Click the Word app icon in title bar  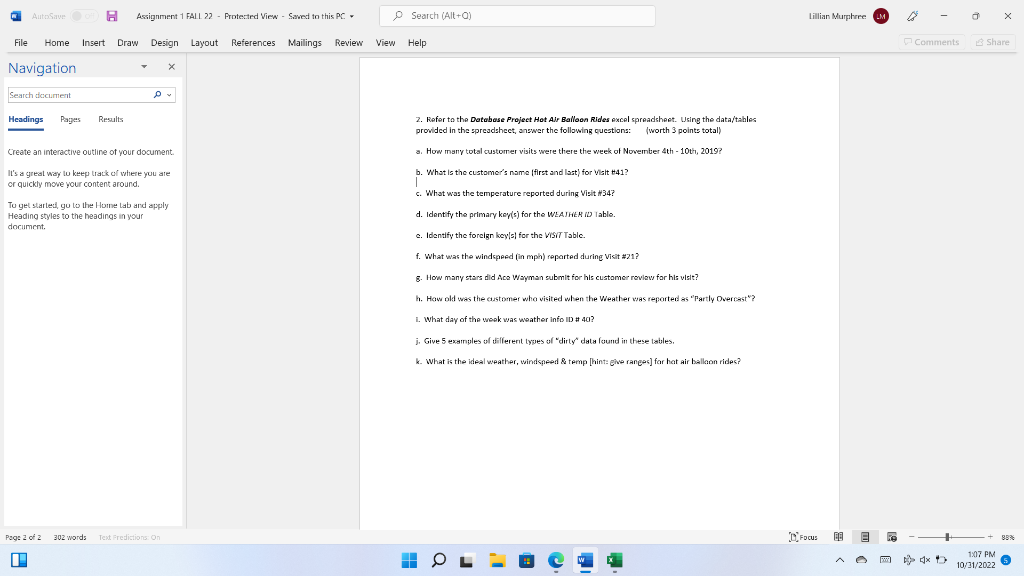tap(16, 16)
